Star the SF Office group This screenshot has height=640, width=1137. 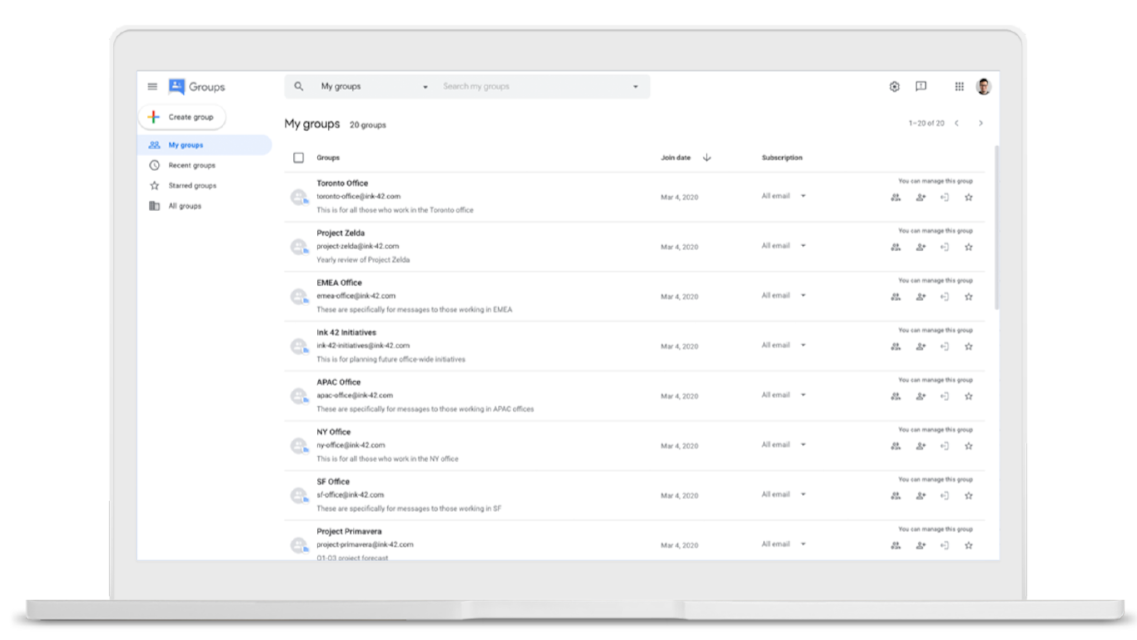tap(967, 495)
